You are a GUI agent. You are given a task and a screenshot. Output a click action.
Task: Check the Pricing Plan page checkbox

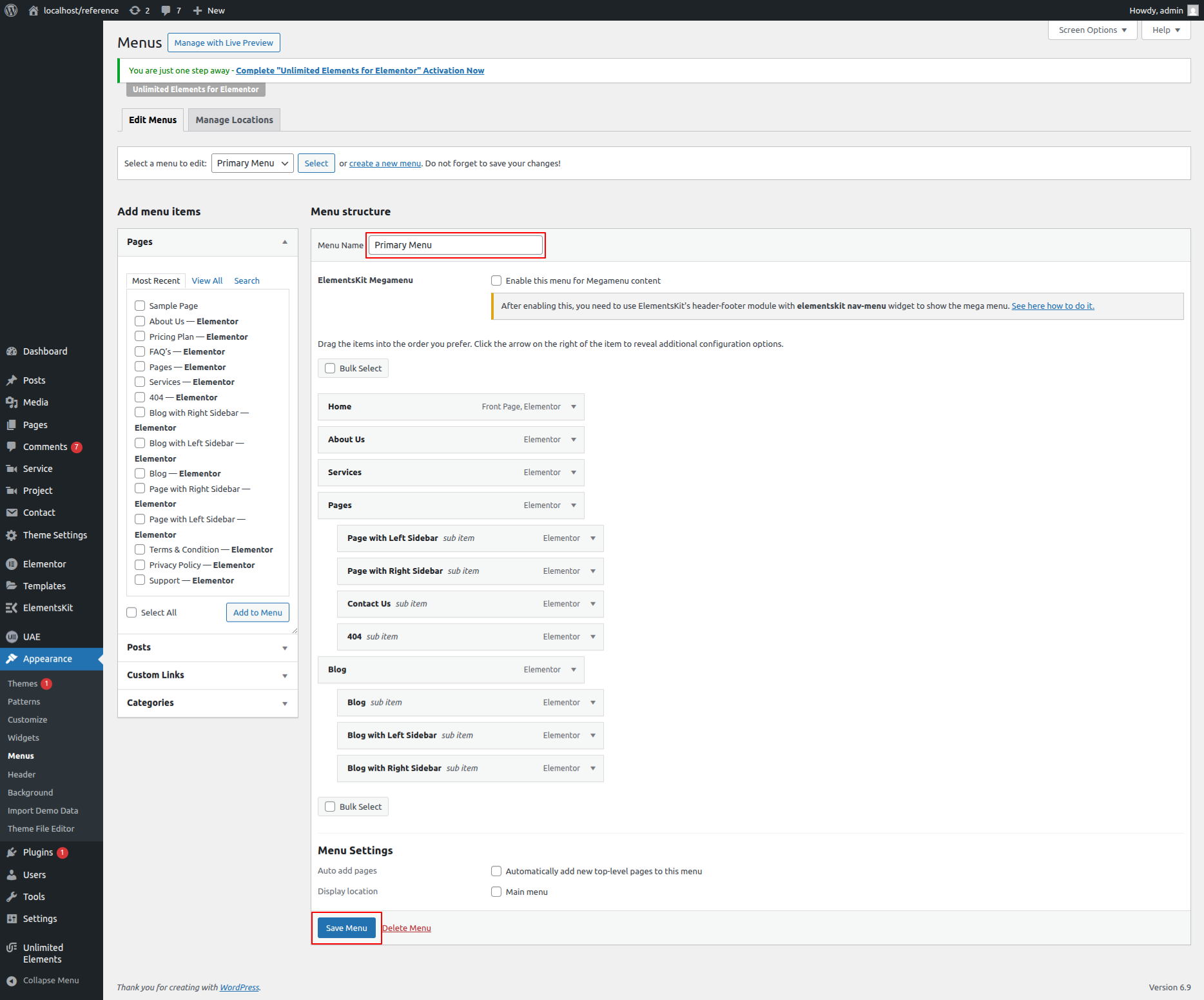click(140, 337)
